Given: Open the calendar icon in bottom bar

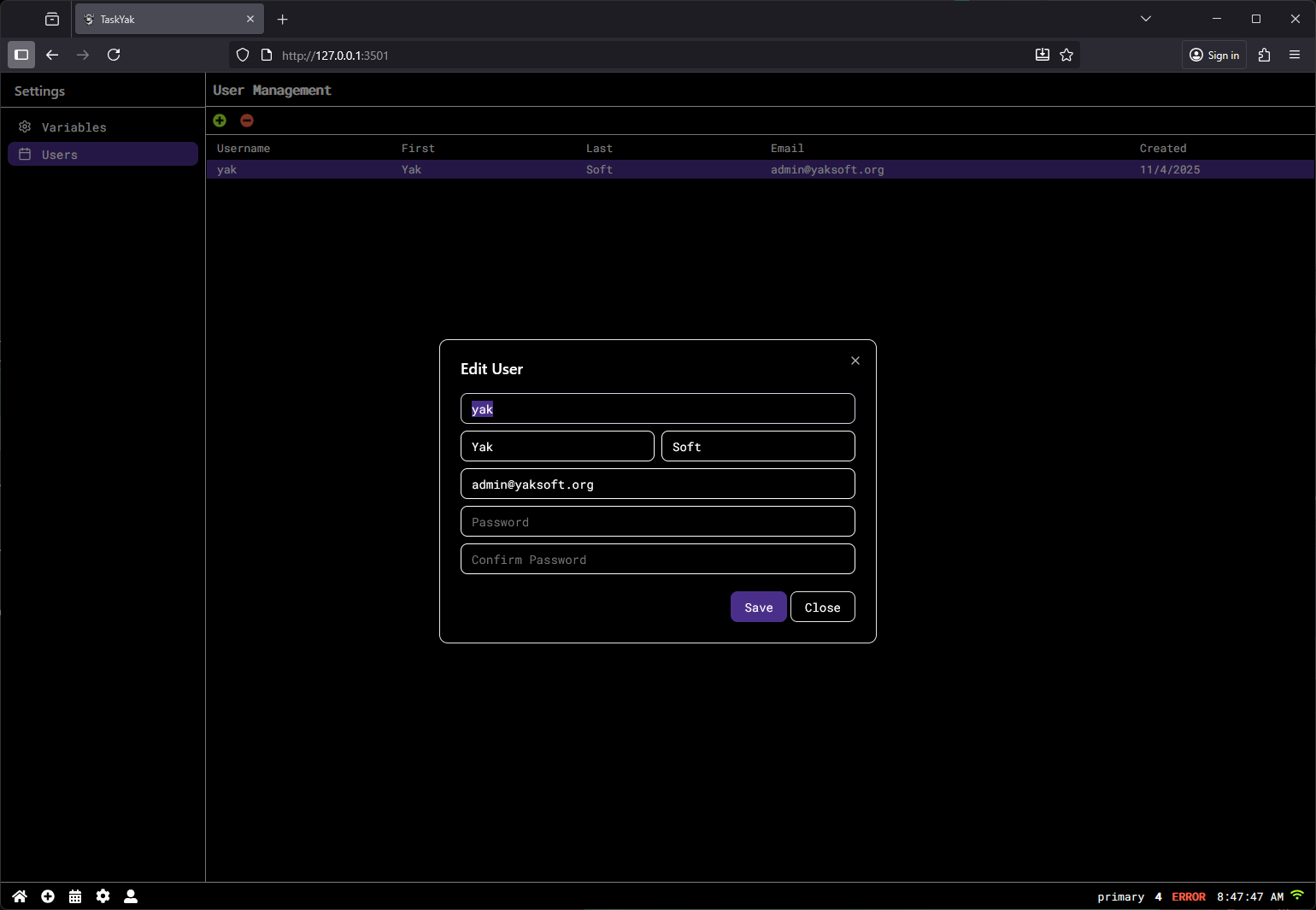Looking at the screenshot, I should (75, 896).
